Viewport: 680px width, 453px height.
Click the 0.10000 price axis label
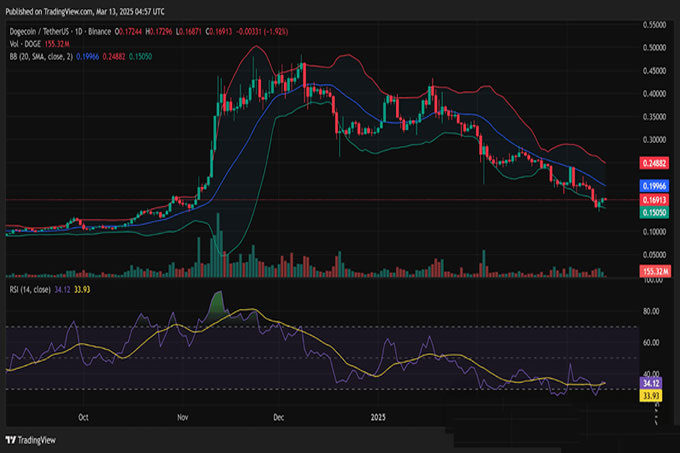point(654,232)
